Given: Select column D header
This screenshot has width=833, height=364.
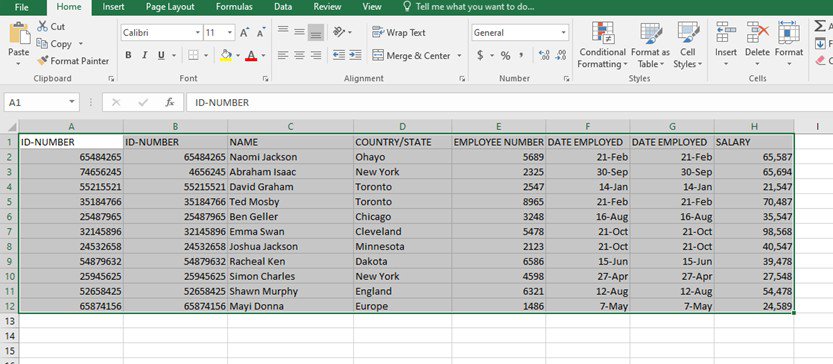Looking at the screenshot, I should click(403, 126).
